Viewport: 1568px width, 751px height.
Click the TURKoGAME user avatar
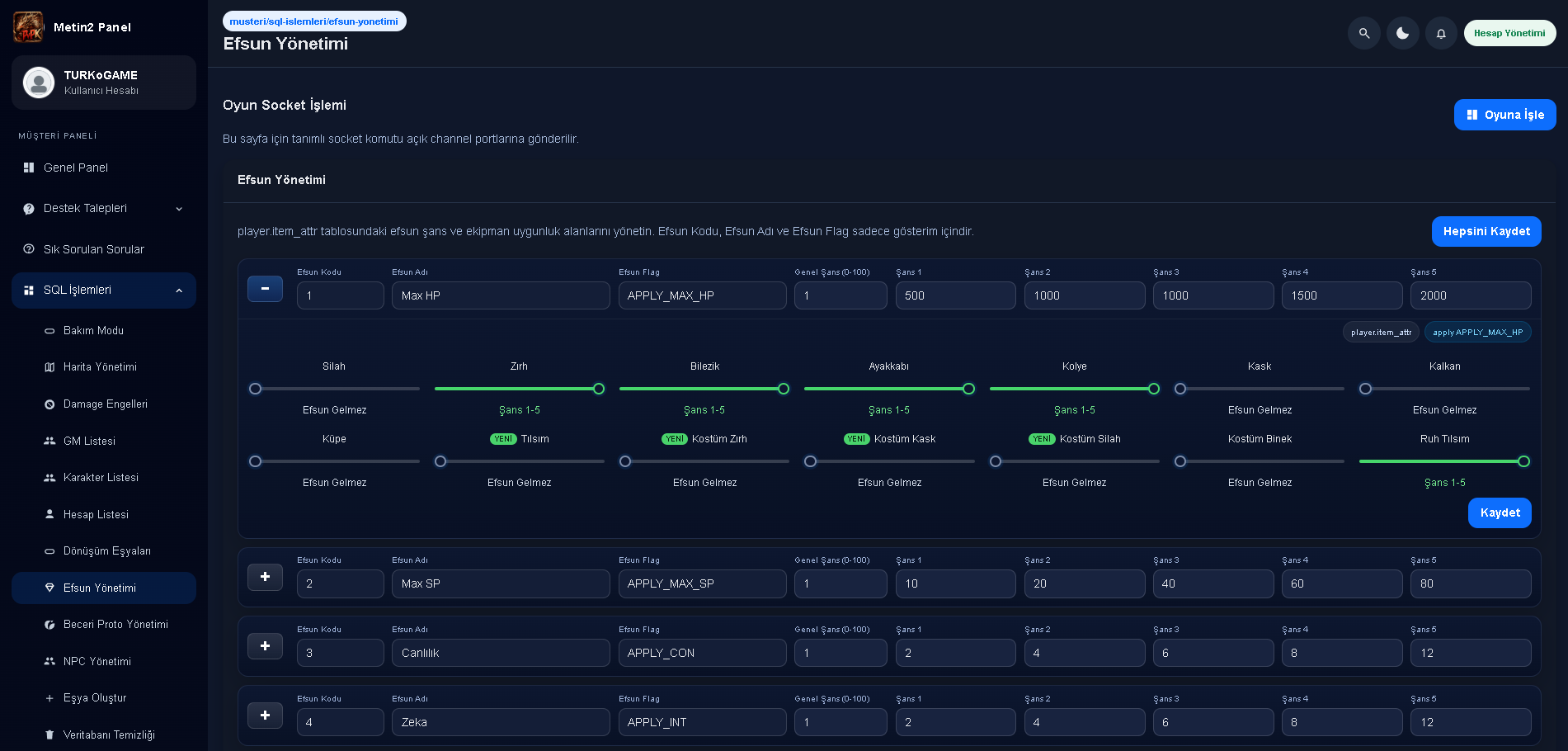[39, 83]
